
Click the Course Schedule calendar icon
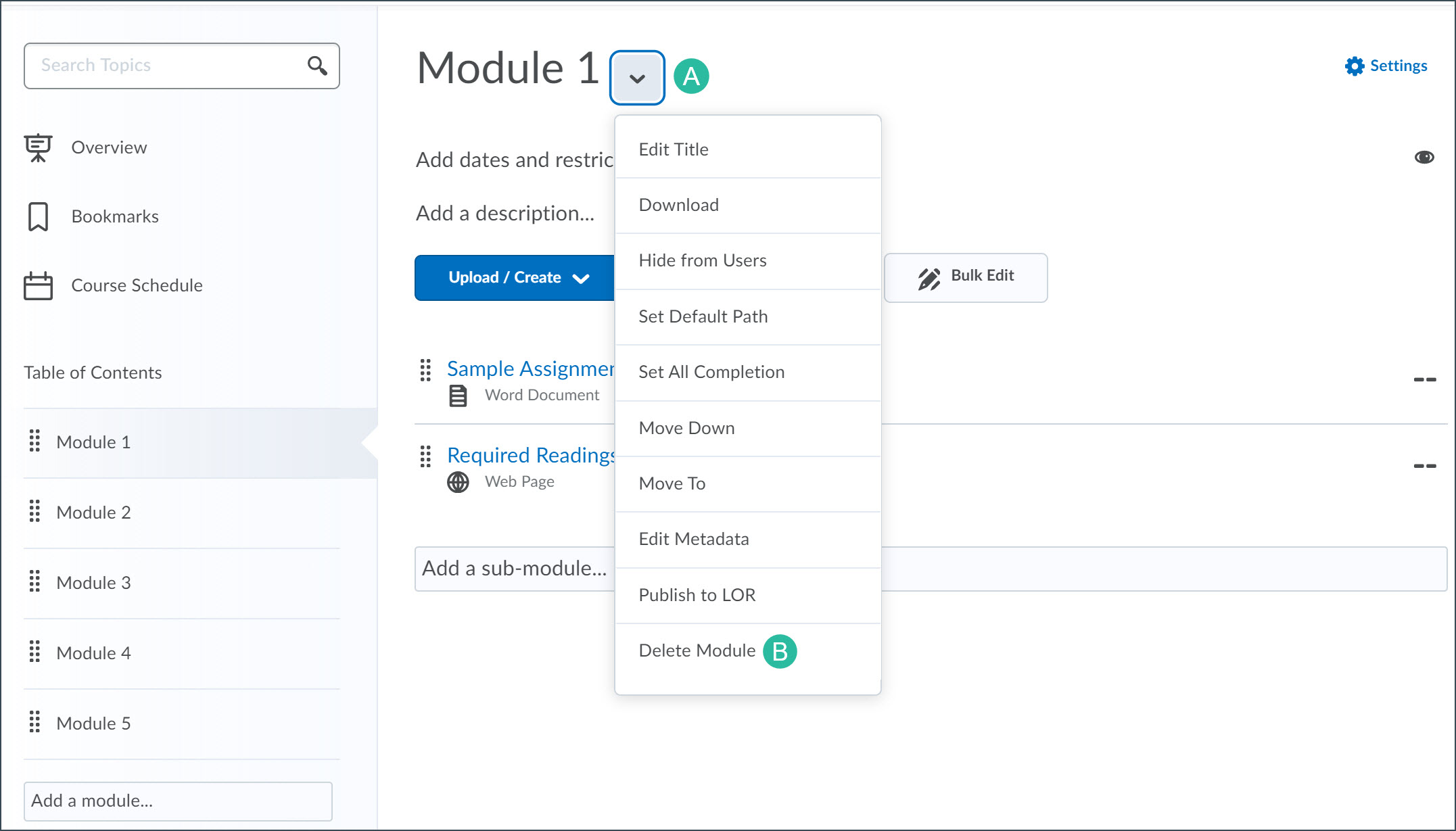[38, 285]
